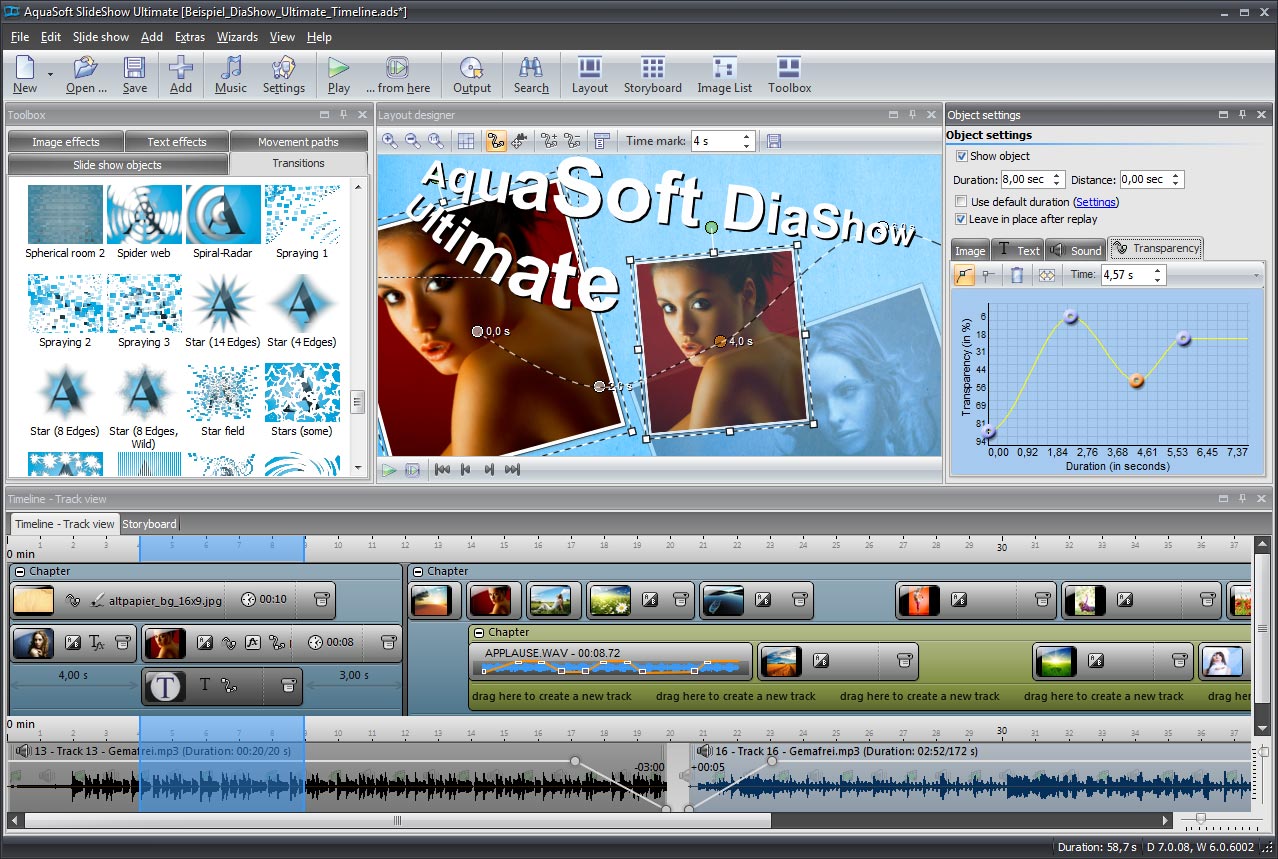Click the Timeline horizontal scrollbar thumb
The width and height of the screenshot is (1278, 859).
point(397,820)
